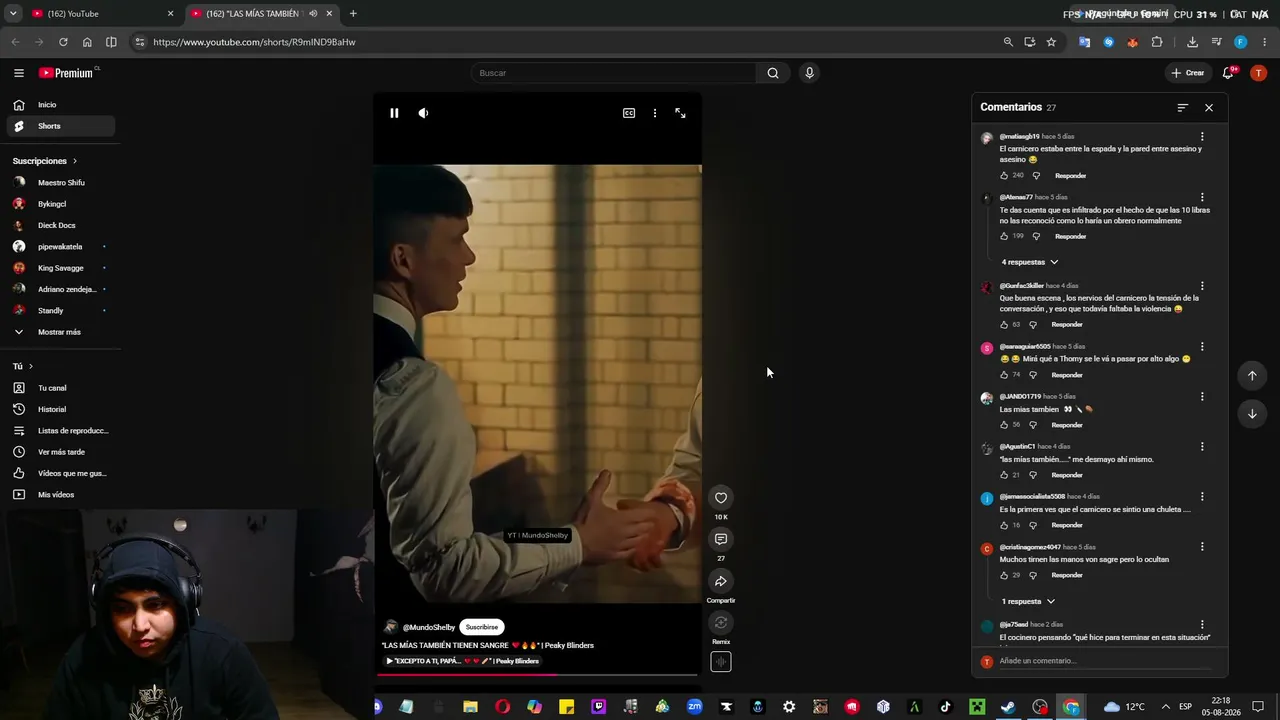Open browser downloads
The image size is (1280, 720).
click(x=1192, y=42)
